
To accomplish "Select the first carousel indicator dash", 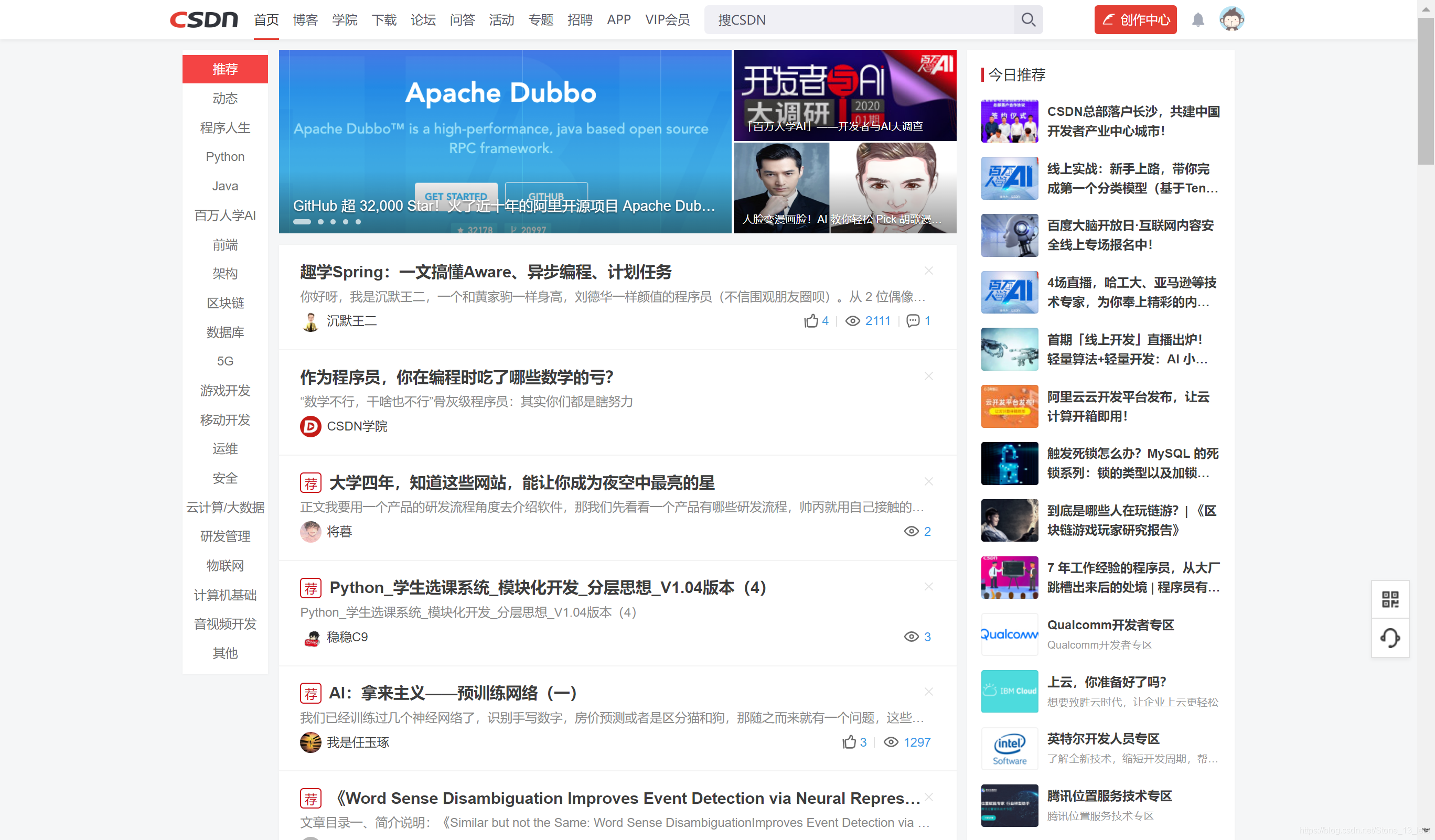I will pyautogui.click(x=302, y=222).
